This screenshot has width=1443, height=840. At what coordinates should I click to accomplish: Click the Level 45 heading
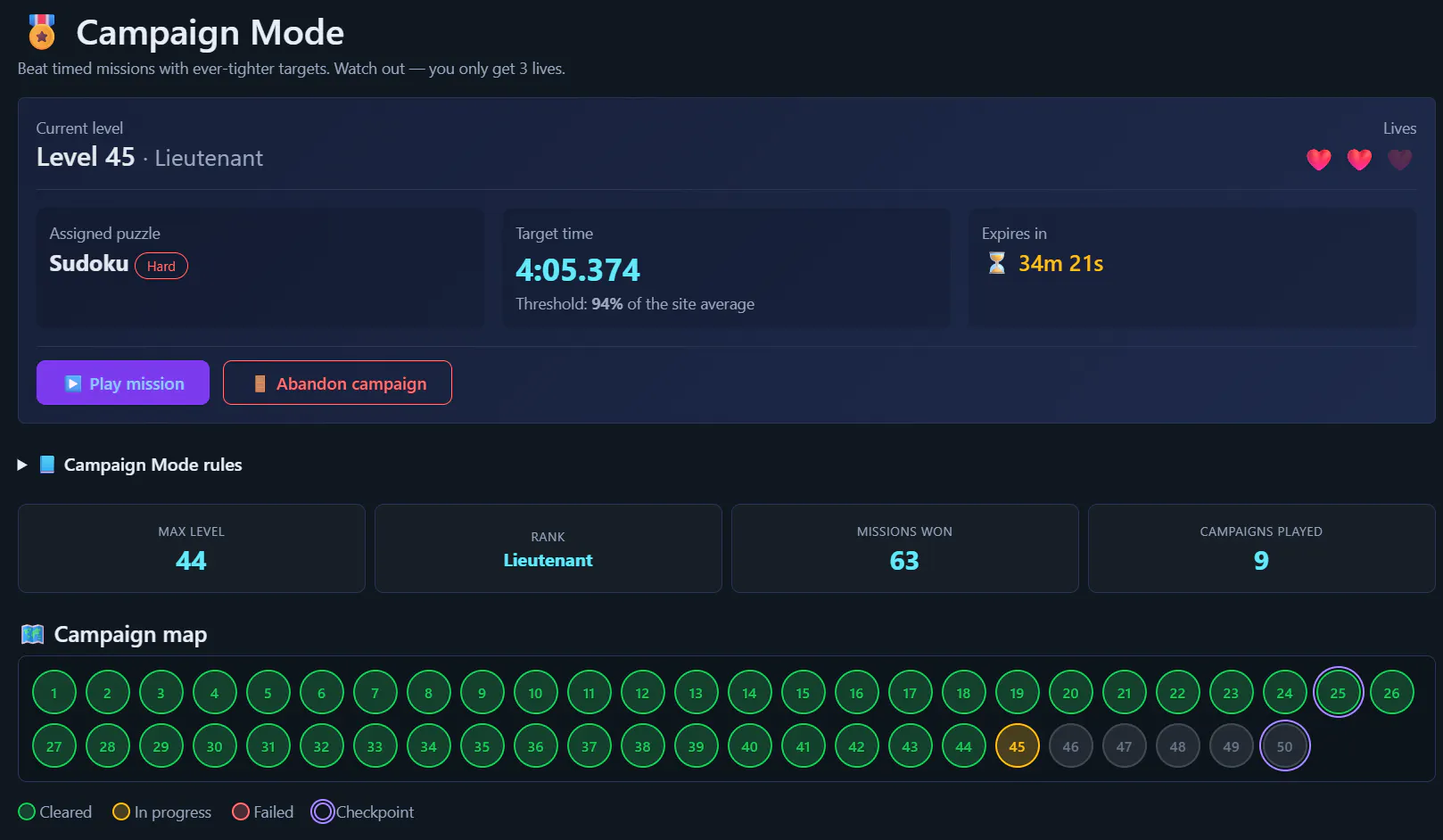[86, 157]
